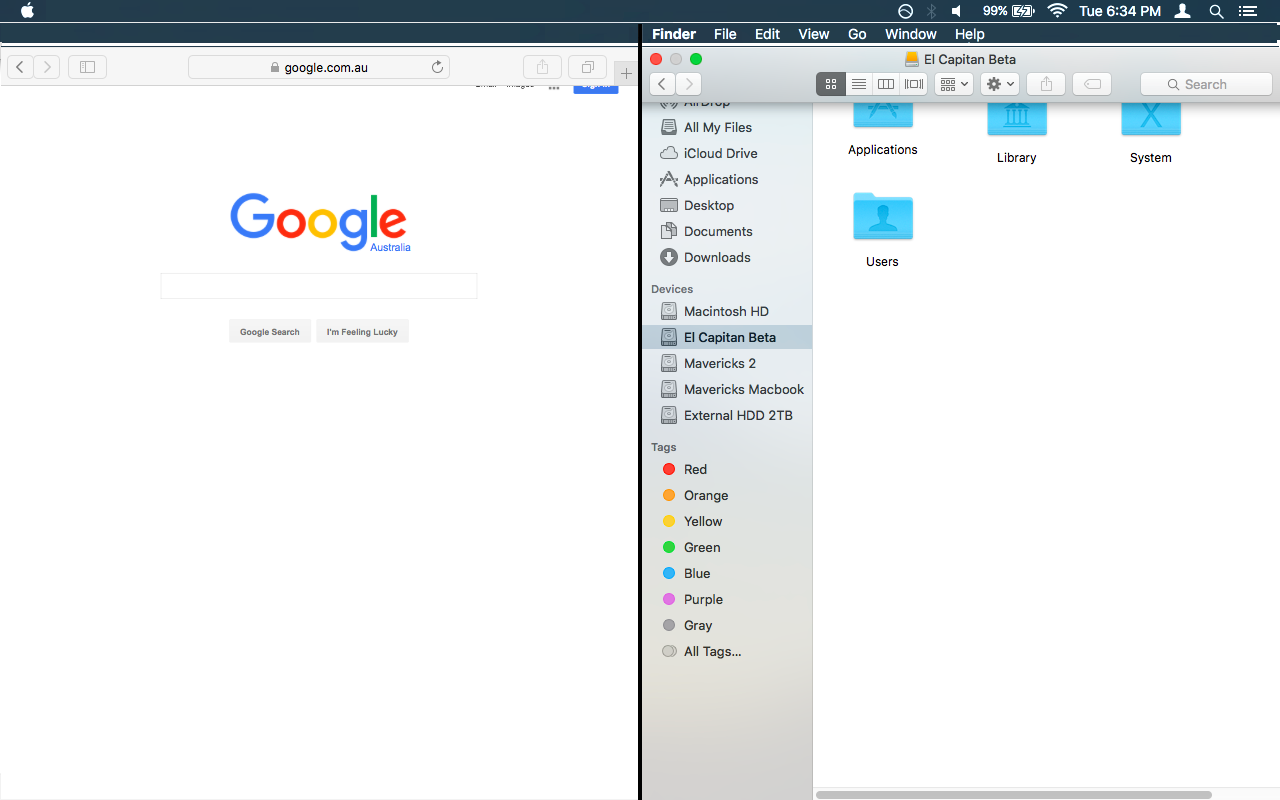
Task: Open a new Safari tab with plus button
Action: 626,73
